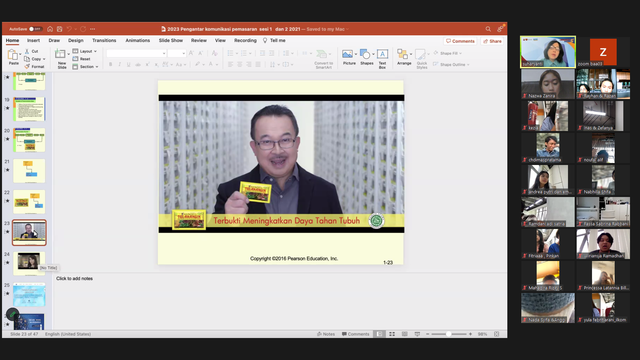
Task: Click the Format painter icon
Action: click(x=27, y=66)
